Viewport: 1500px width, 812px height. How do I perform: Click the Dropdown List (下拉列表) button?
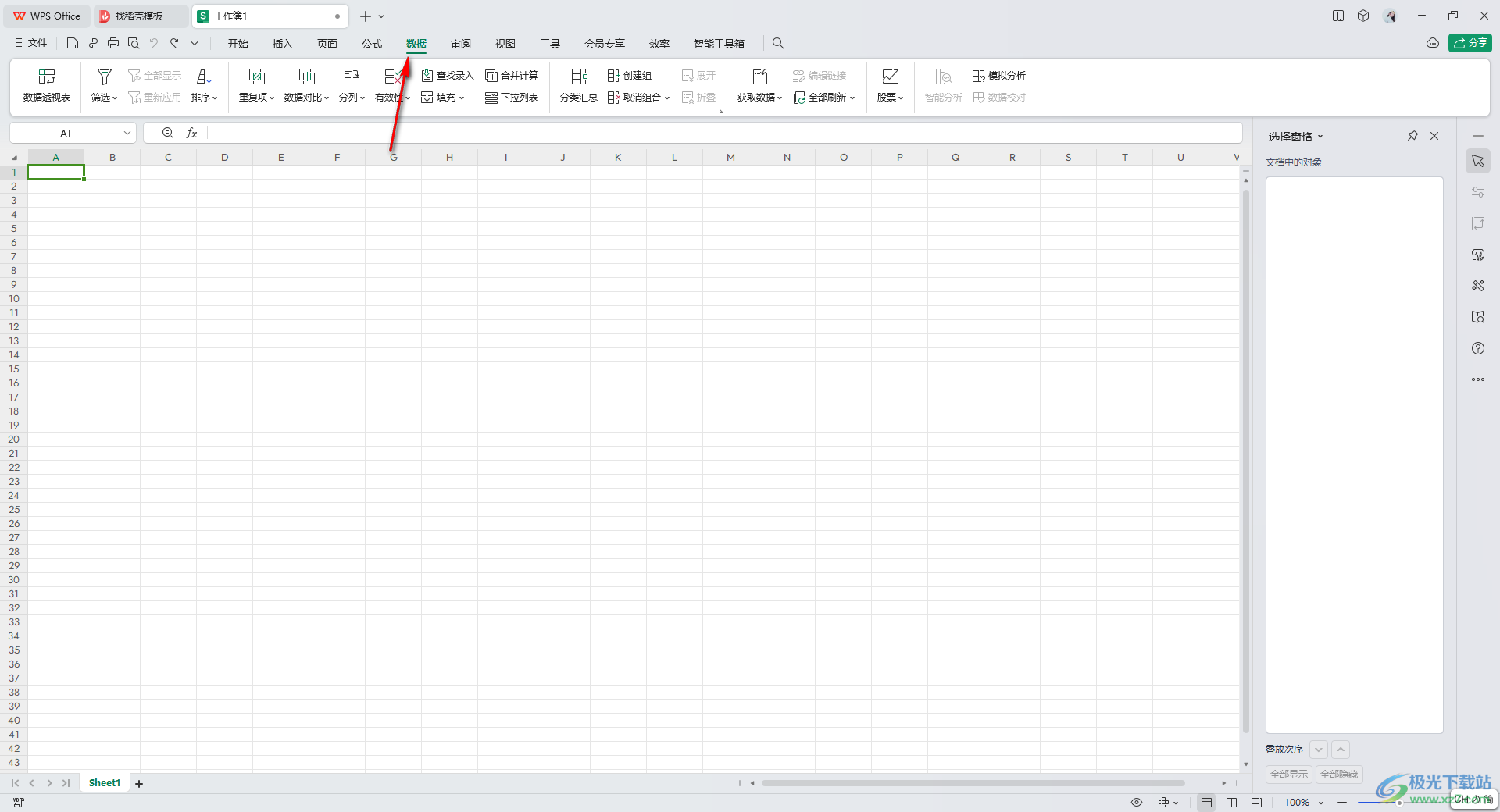click(x=512, y=98)
